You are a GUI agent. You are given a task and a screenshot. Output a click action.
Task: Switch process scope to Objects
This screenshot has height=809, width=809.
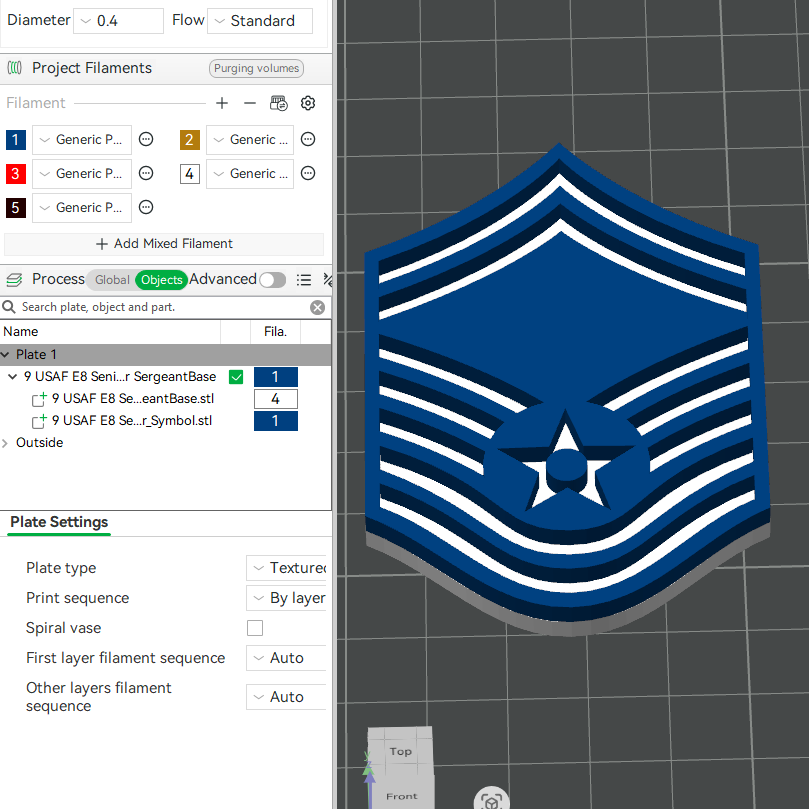point(161,280)
